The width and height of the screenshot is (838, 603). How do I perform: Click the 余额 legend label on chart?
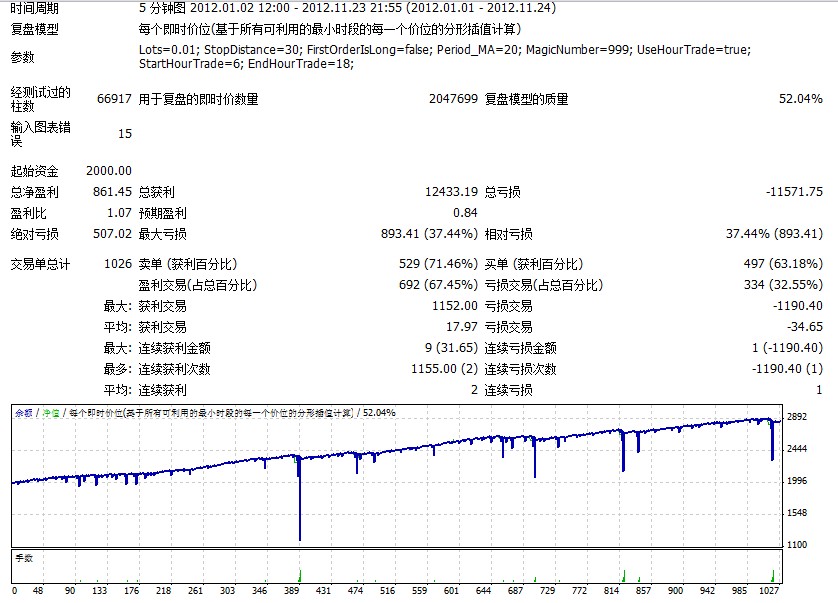(x=22, y=412)
